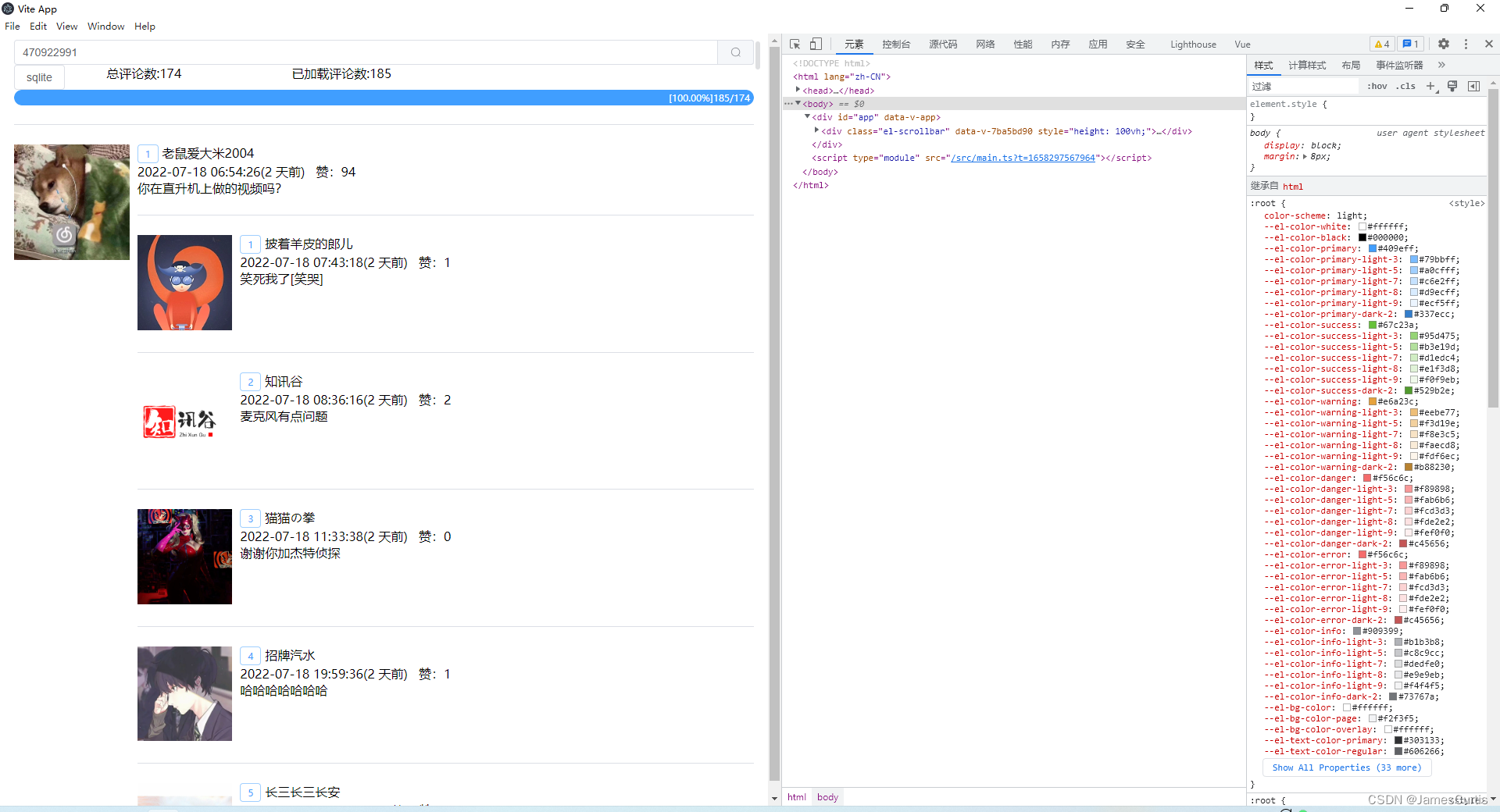1500x812 pixels.
Task: Click the --el-color-primary #409eff swatch
Action: pos(1373,248)
